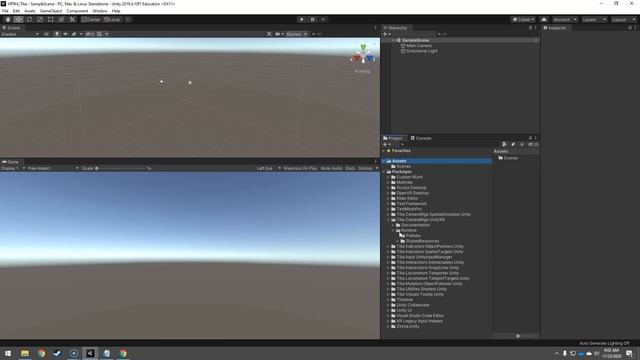Click Save search star icon in Project
Screen dimensions: 640x360
click(522, 144)
